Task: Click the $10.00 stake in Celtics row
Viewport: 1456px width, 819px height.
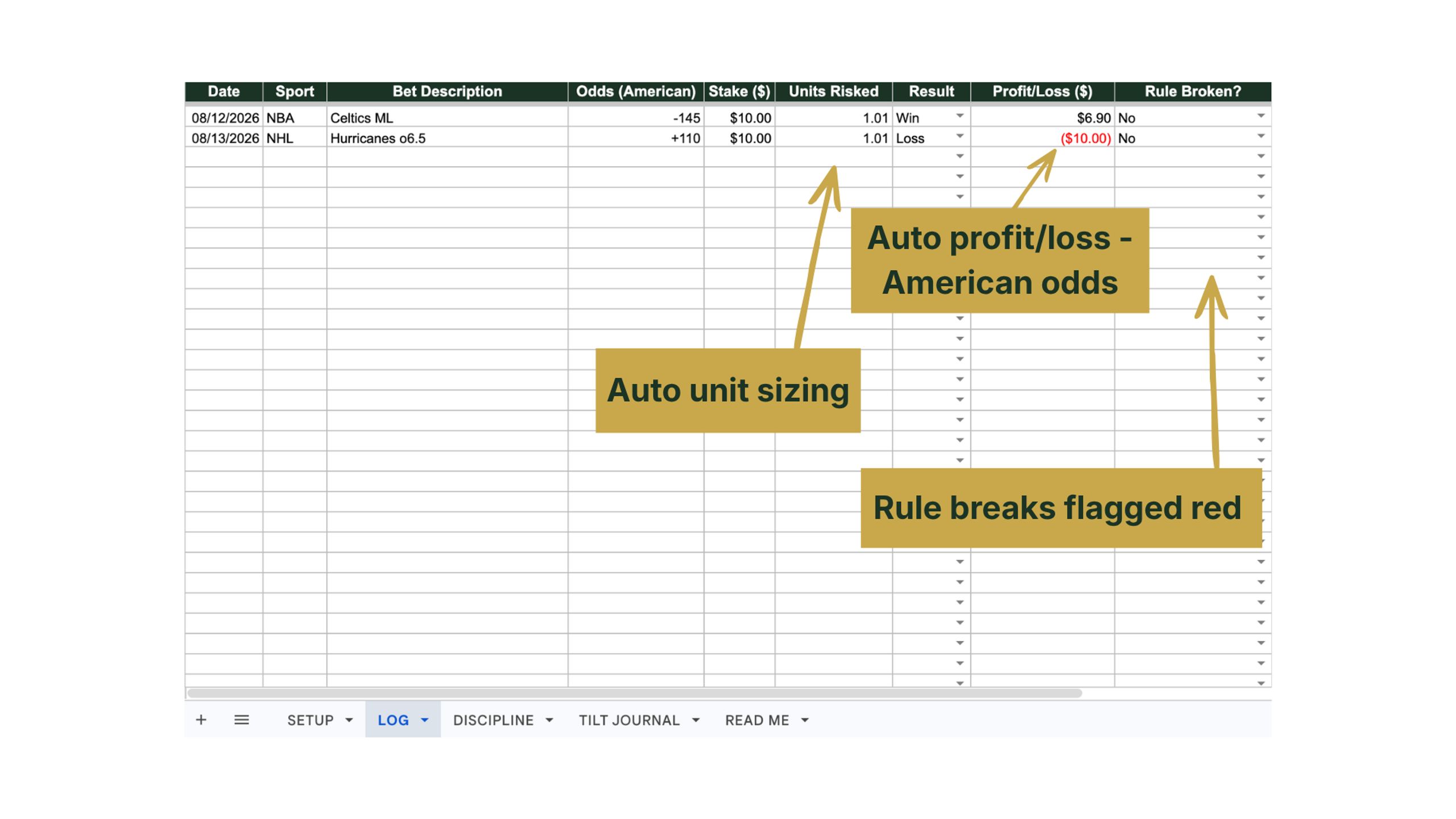Action: pos(739,118)
